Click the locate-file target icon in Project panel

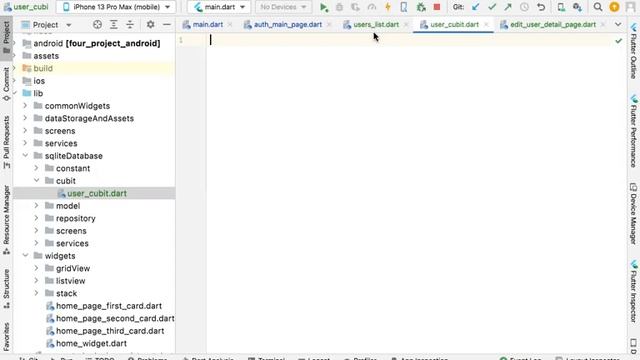pyautogui.click(x=97, y=24)
